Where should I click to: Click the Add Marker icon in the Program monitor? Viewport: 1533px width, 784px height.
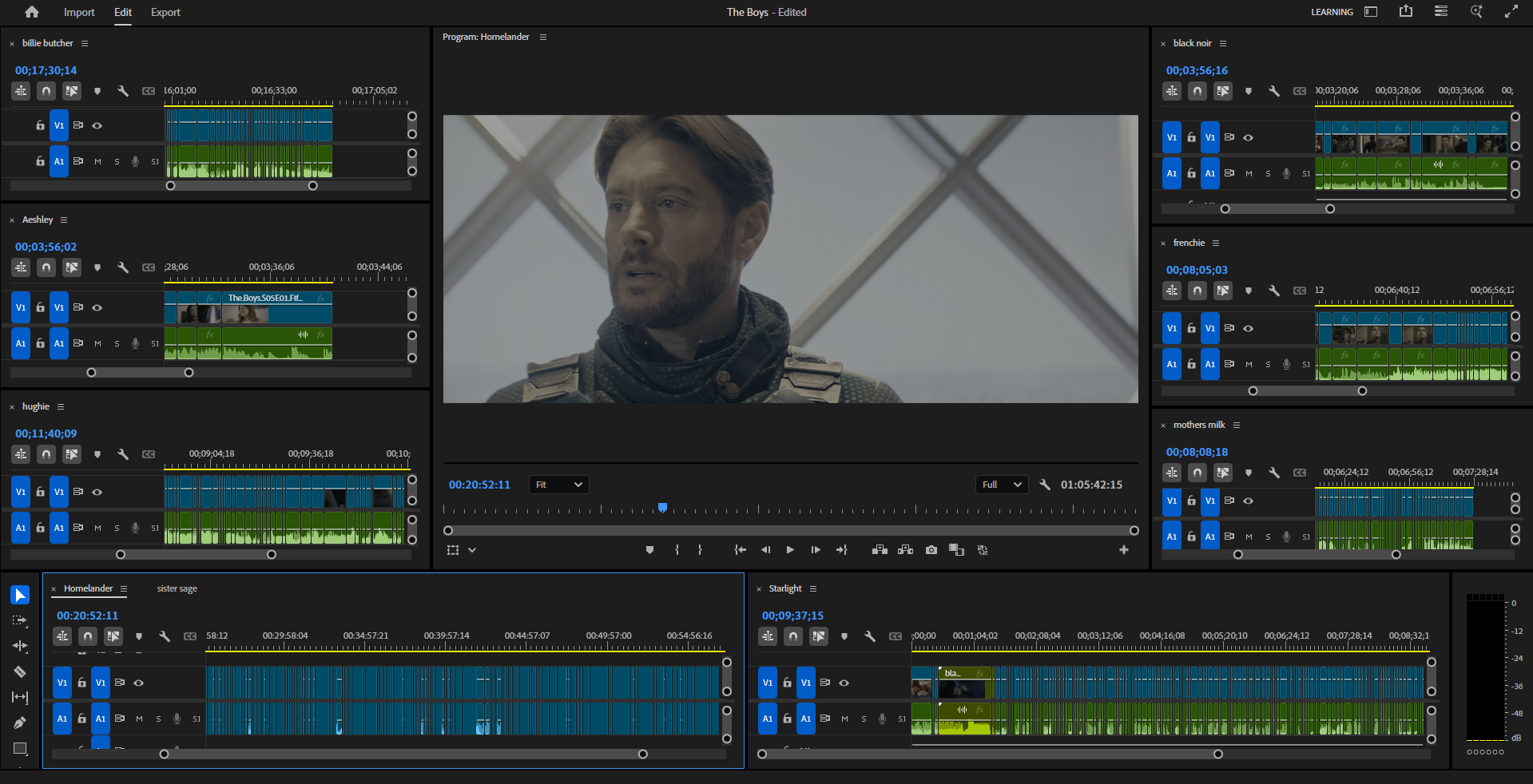(649, 550)
